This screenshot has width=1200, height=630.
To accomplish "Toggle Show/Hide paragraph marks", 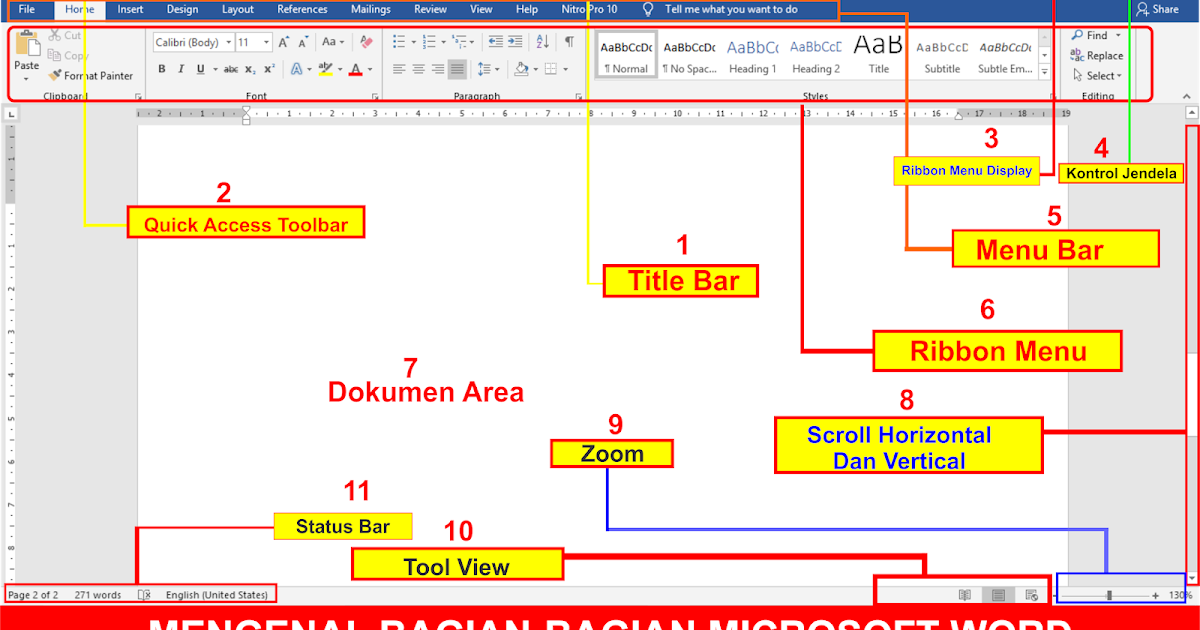I will (x=568, y=41).
